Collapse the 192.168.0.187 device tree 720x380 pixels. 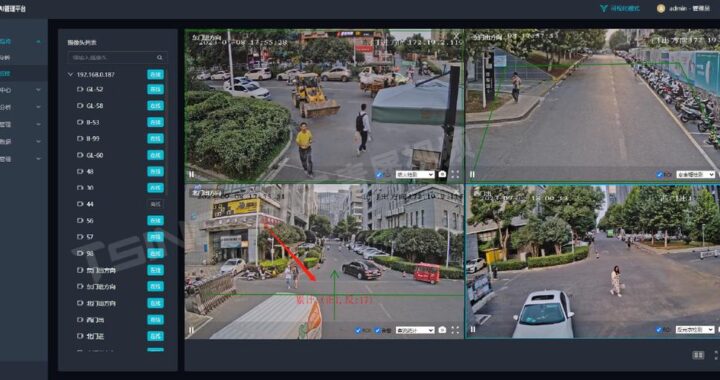(x=70, y=74)
